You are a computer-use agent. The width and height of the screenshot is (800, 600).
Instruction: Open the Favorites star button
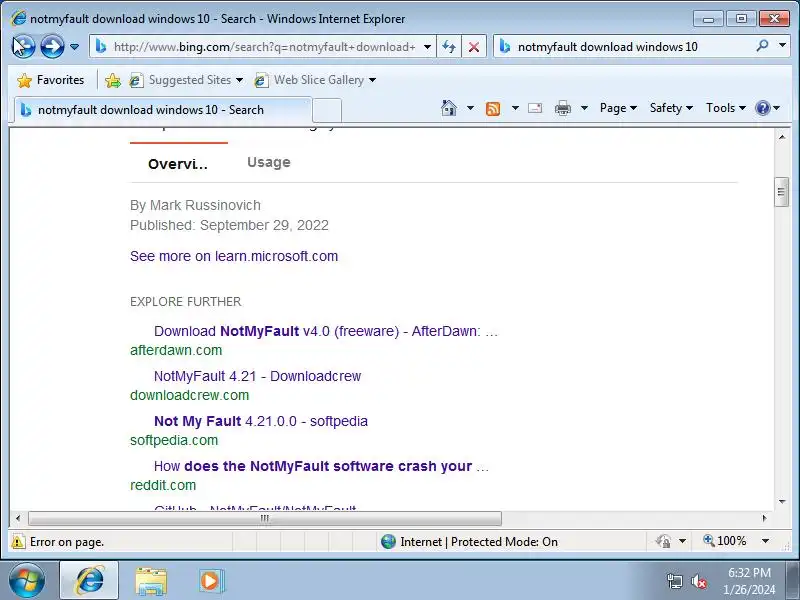(x=50, y=80)
